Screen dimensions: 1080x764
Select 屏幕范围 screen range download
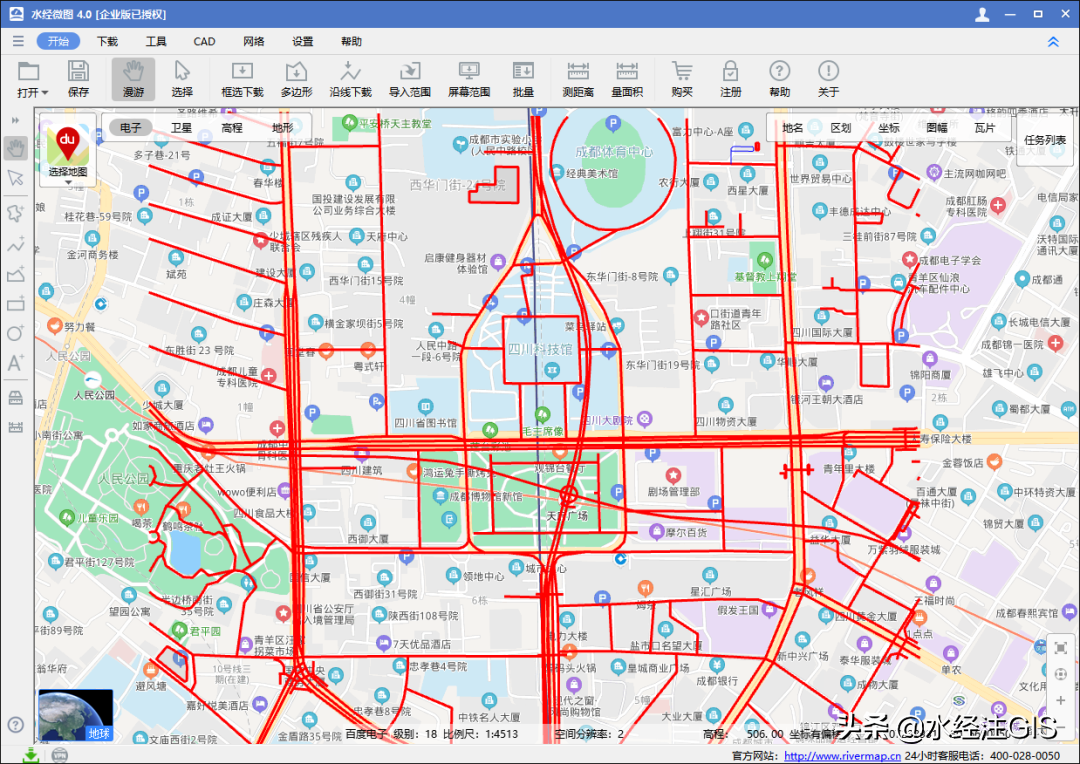(x=469, y=79)
